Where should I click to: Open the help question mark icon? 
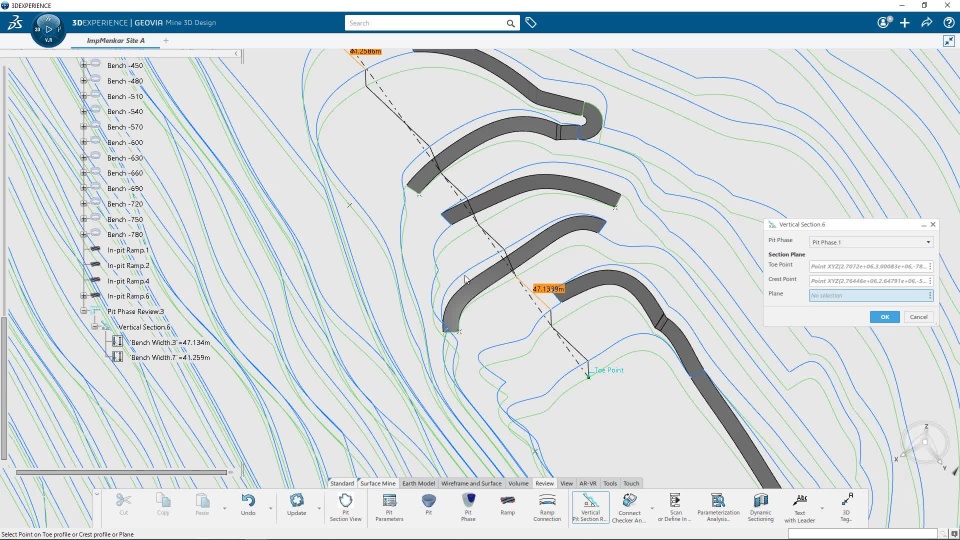point(948,23)
